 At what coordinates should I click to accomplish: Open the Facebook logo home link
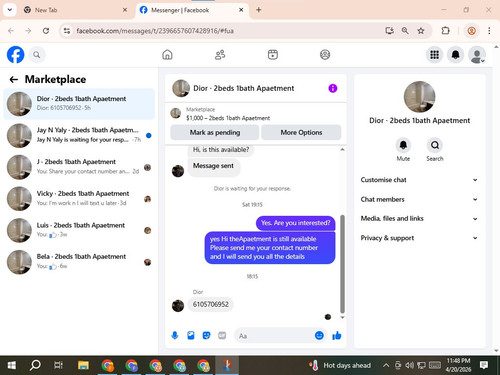click(x=16, y=55)
